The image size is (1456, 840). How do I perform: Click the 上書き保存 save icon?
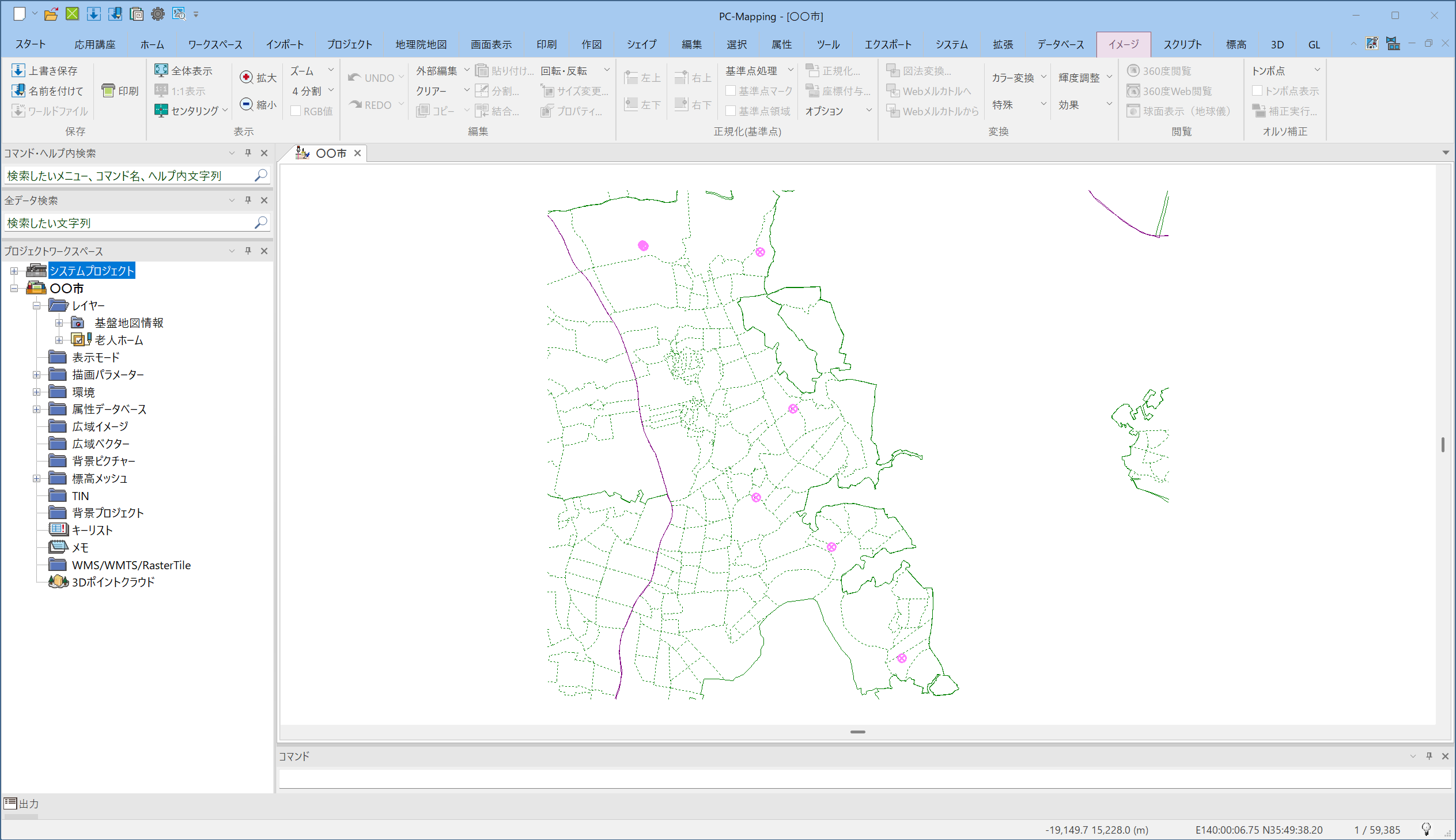click(x=18, y=70)
